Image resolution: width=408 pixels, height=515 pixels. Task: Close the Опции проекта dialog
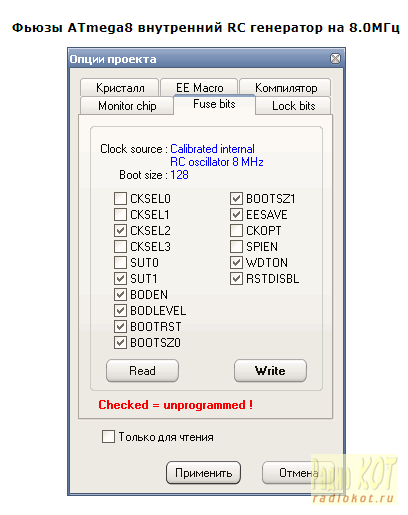click(x=335, y=59)
